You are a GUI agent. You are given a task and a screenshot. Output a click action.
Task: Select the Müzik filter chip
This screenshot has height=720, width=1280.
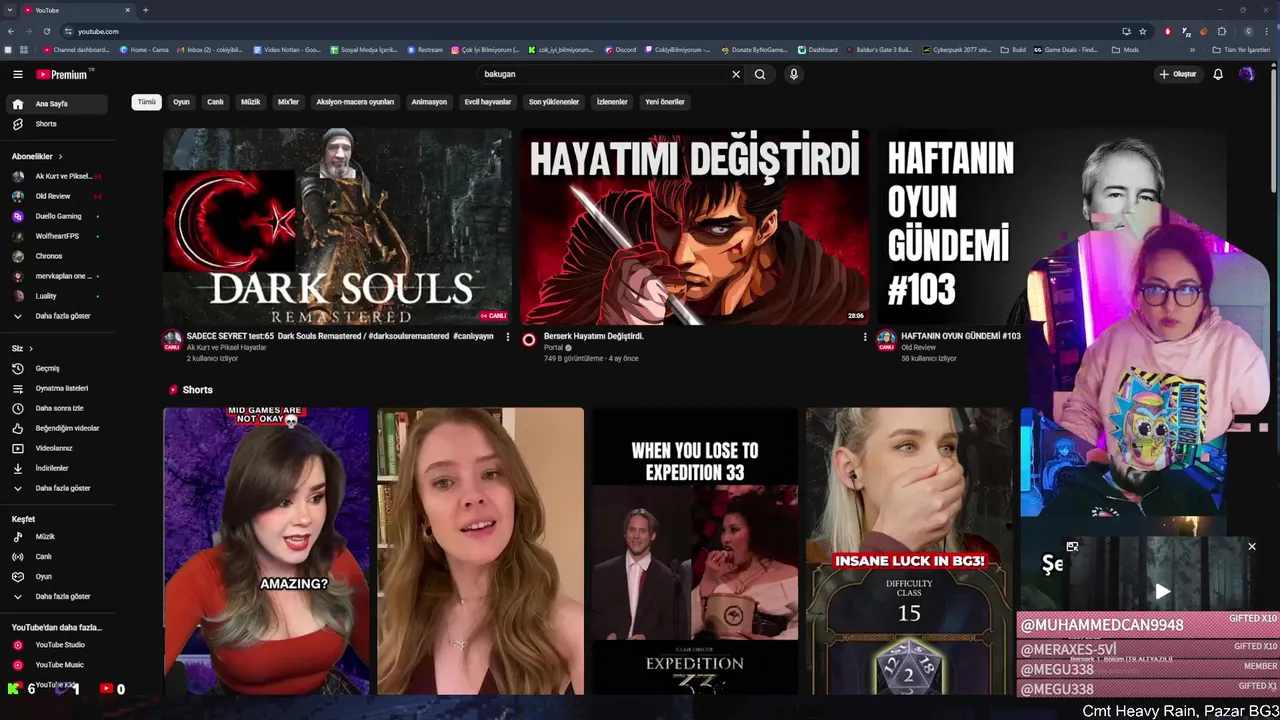[251, 102]
